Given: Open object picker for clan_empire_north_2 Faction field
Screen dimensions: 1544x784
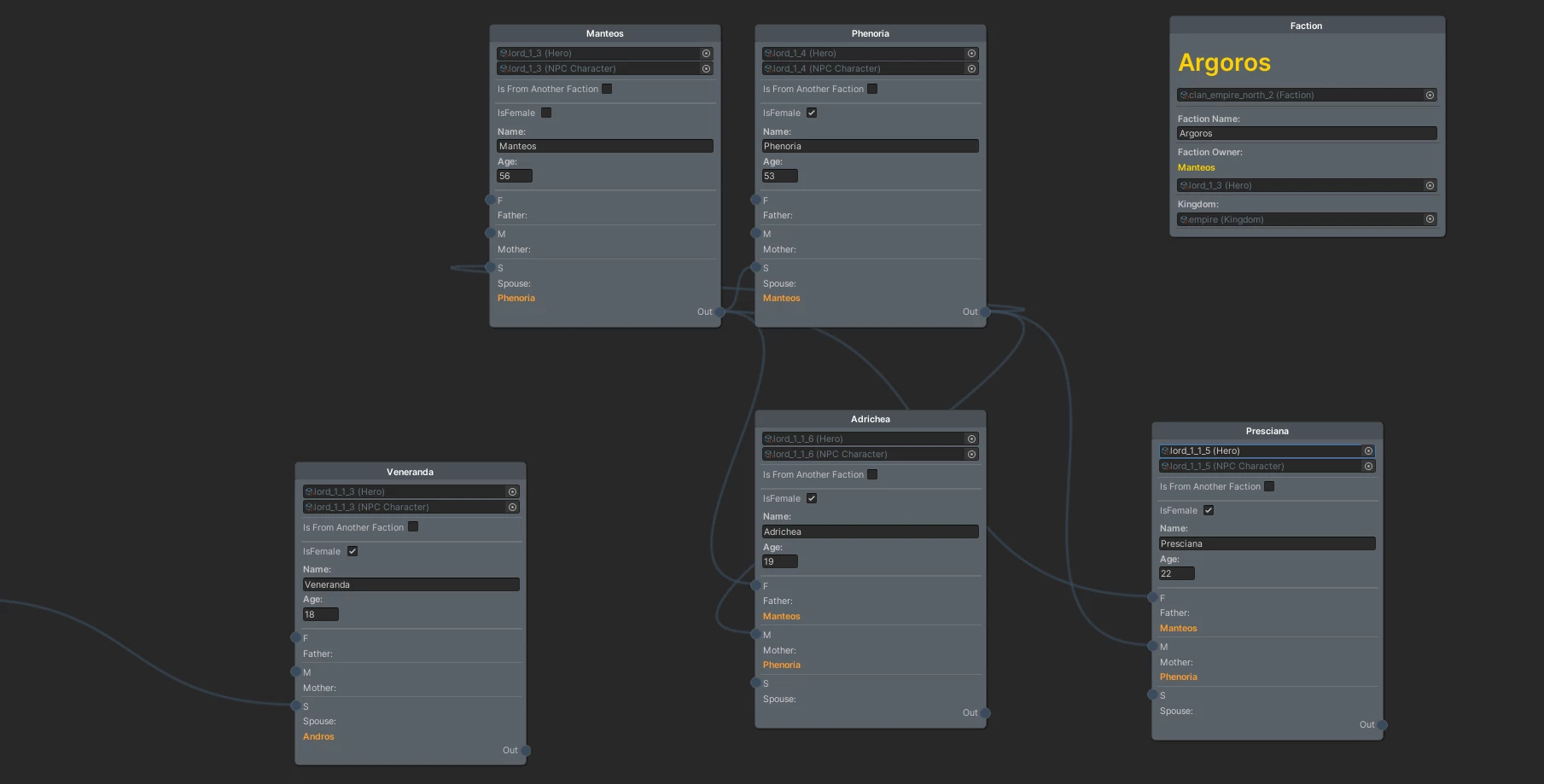Looking at the screenshot, I should 1430,95.
